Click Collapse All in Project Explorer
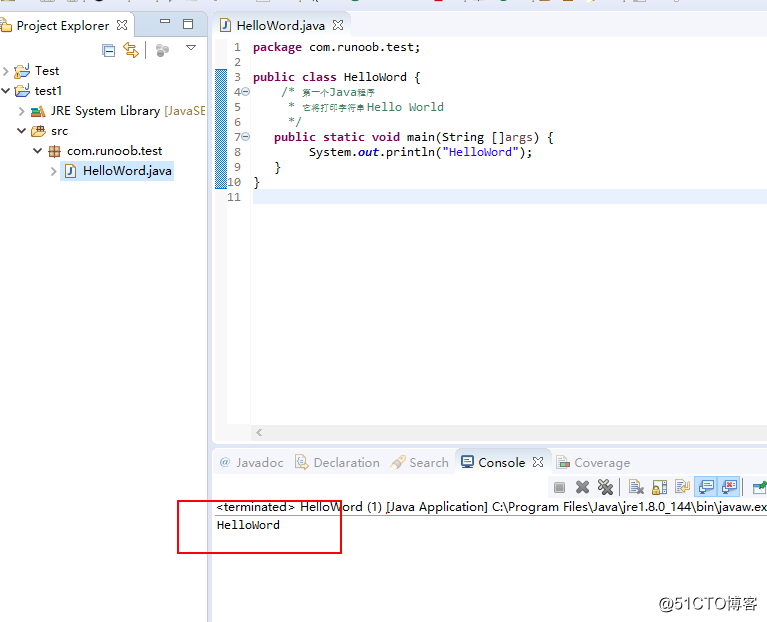Screen dimensions: 767x622 pos(109,50)
